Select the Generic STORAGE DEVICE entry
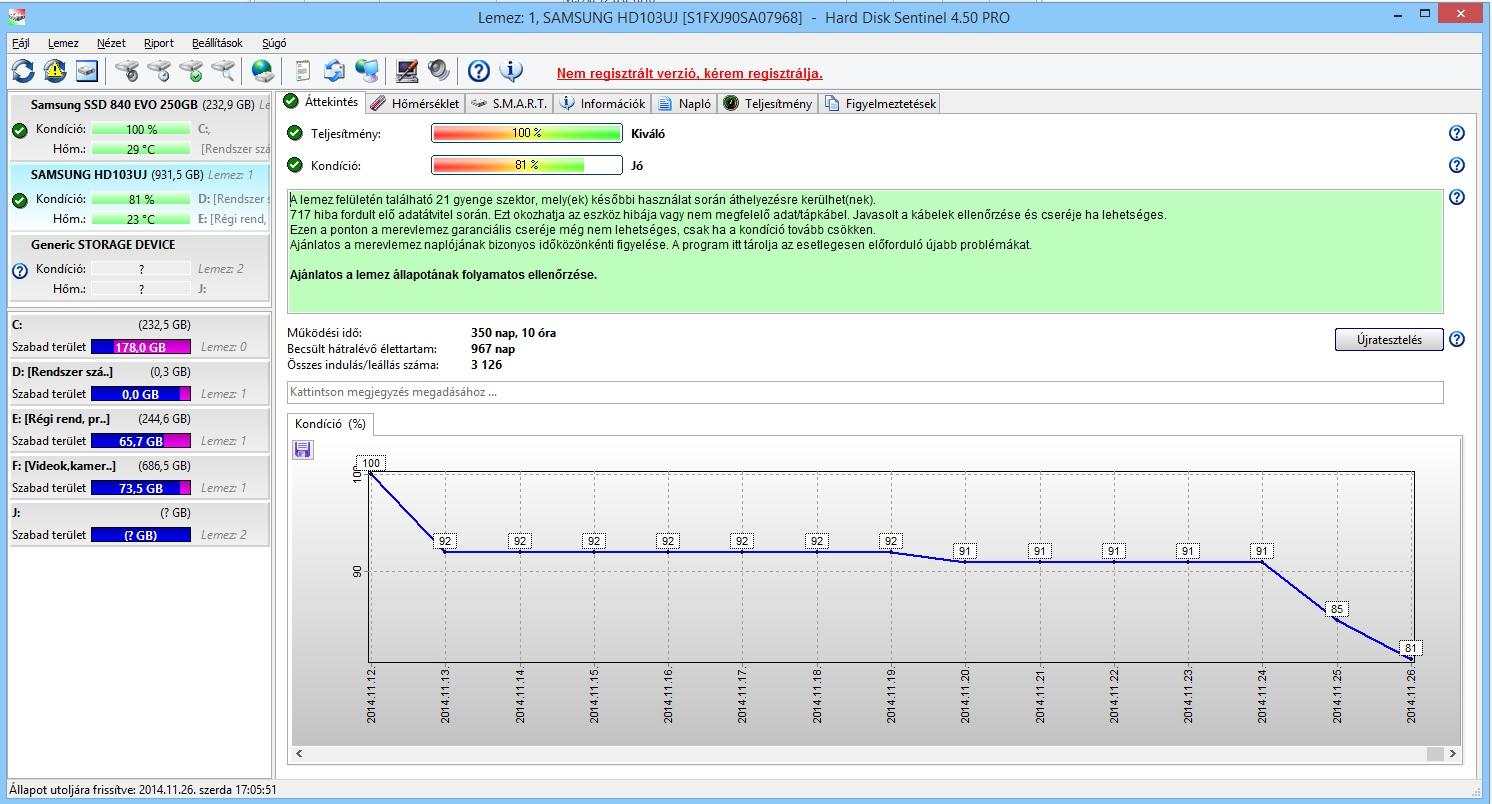 tap(139, 267)
